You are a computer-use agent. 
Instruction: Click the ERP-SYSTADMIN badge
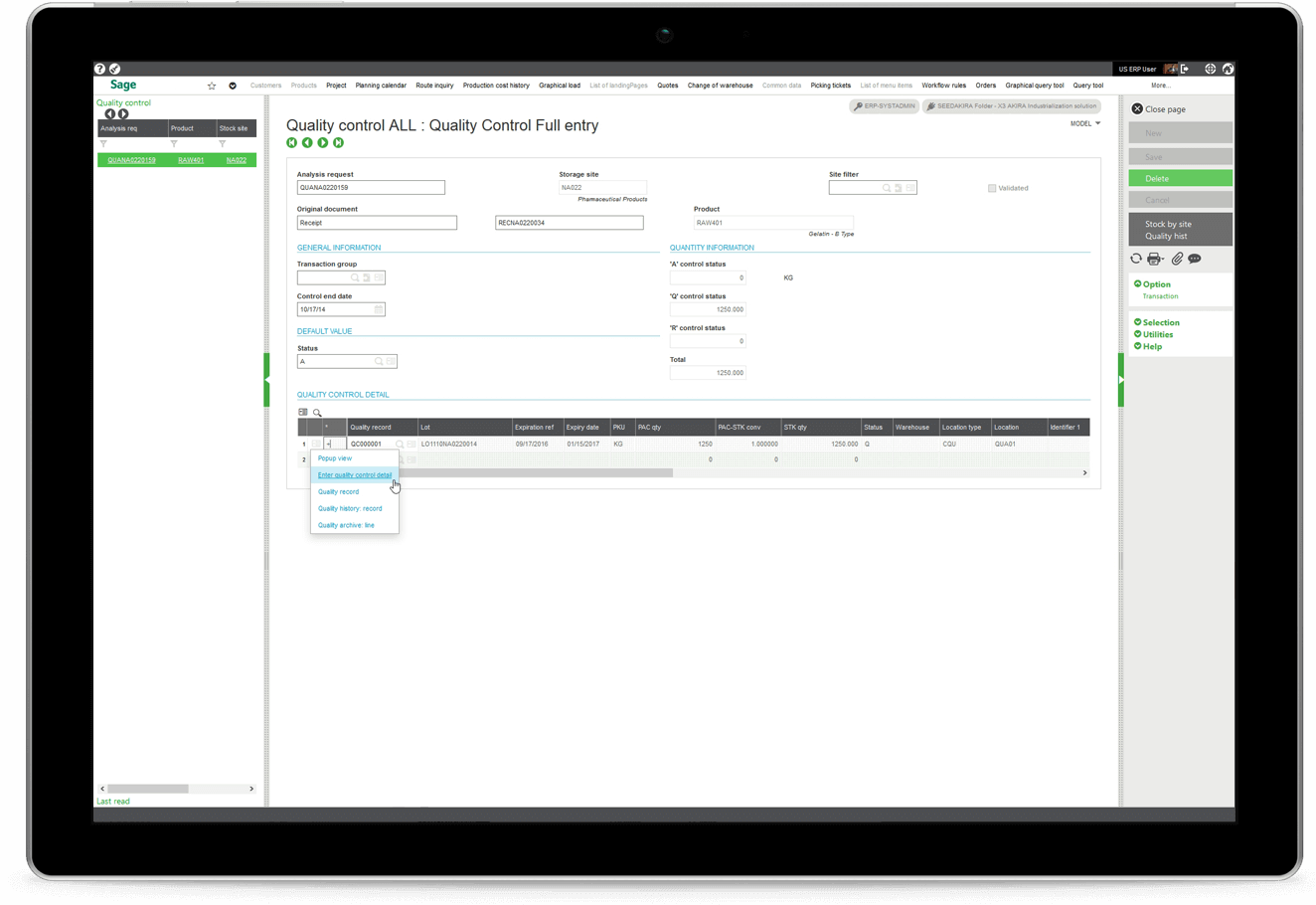pos(884,105)
